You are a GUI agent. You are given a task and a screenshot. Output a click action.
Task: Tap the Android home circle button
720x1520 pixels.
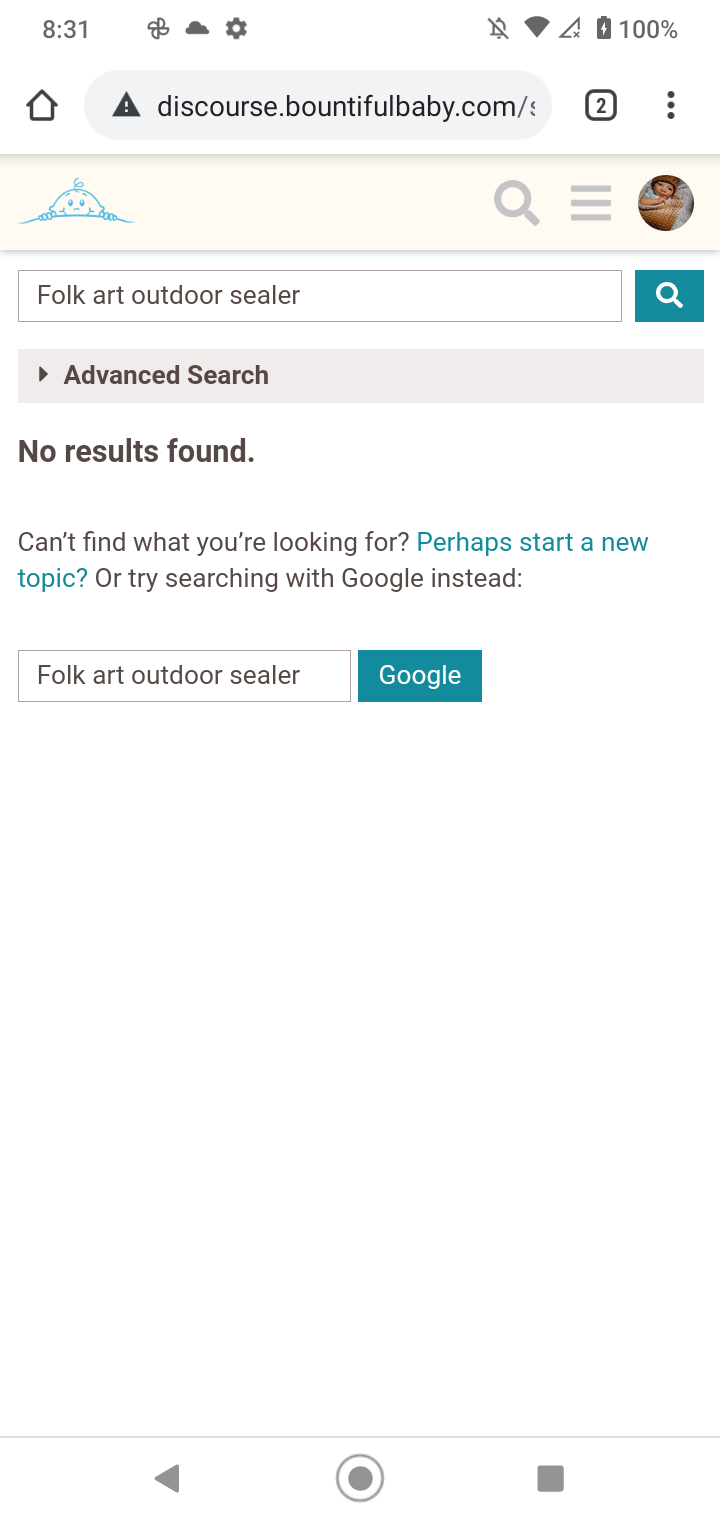pyautogui.click(x=360, y=1478)
